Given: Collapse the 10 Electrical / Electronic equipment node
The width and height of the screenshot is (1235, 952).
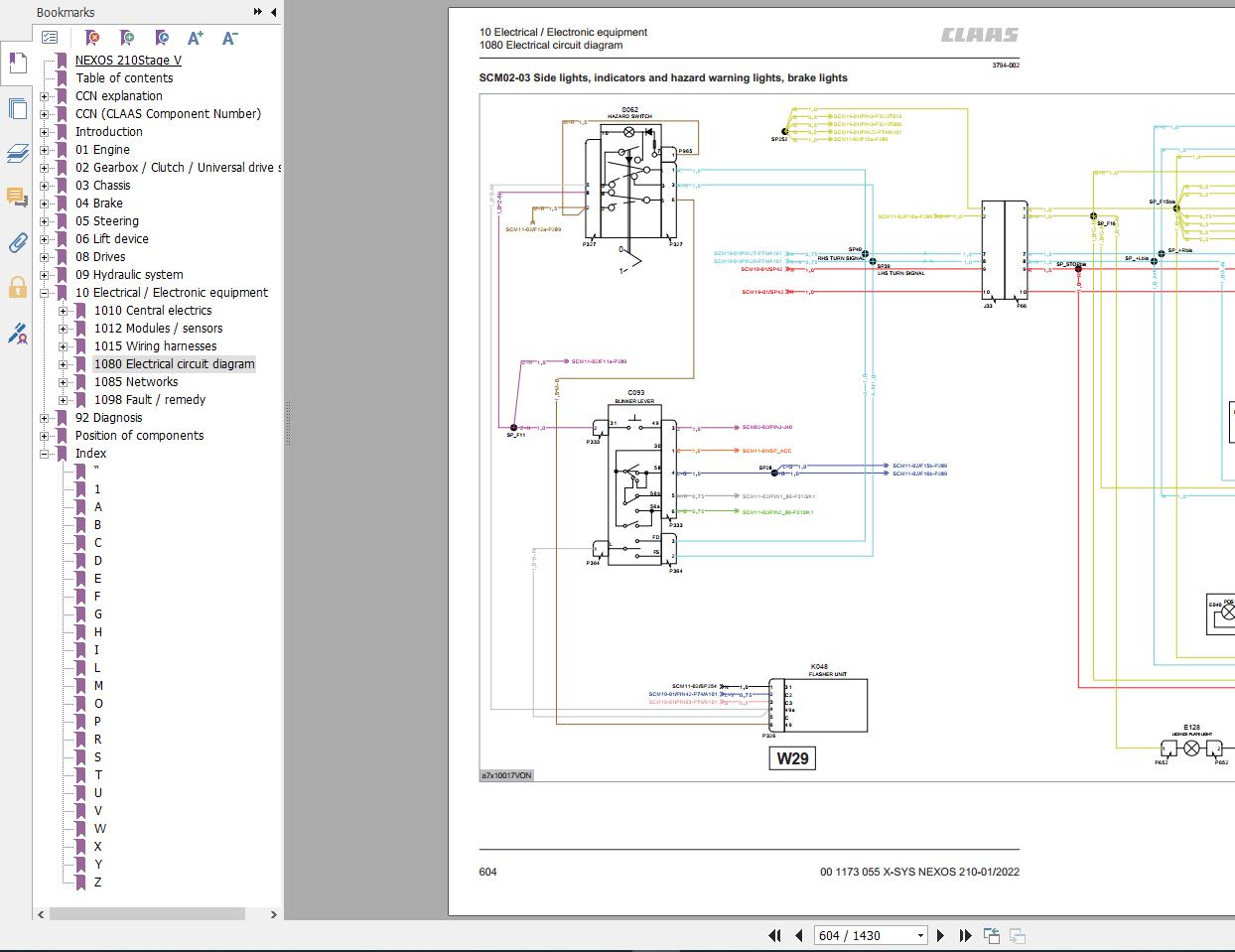Looking at the screenshot, I should 45,293.
